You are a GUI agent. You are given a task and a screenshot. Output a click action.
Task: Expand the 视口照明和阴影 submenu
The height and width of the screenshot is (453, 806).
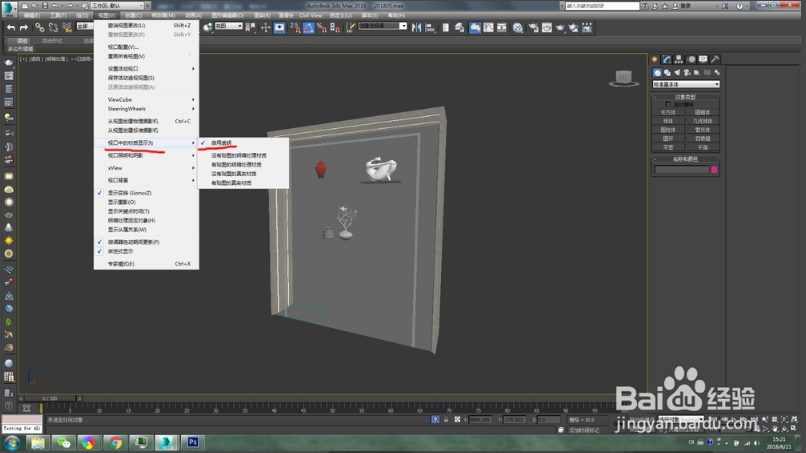pyautogui.click(x=146, y=155)
